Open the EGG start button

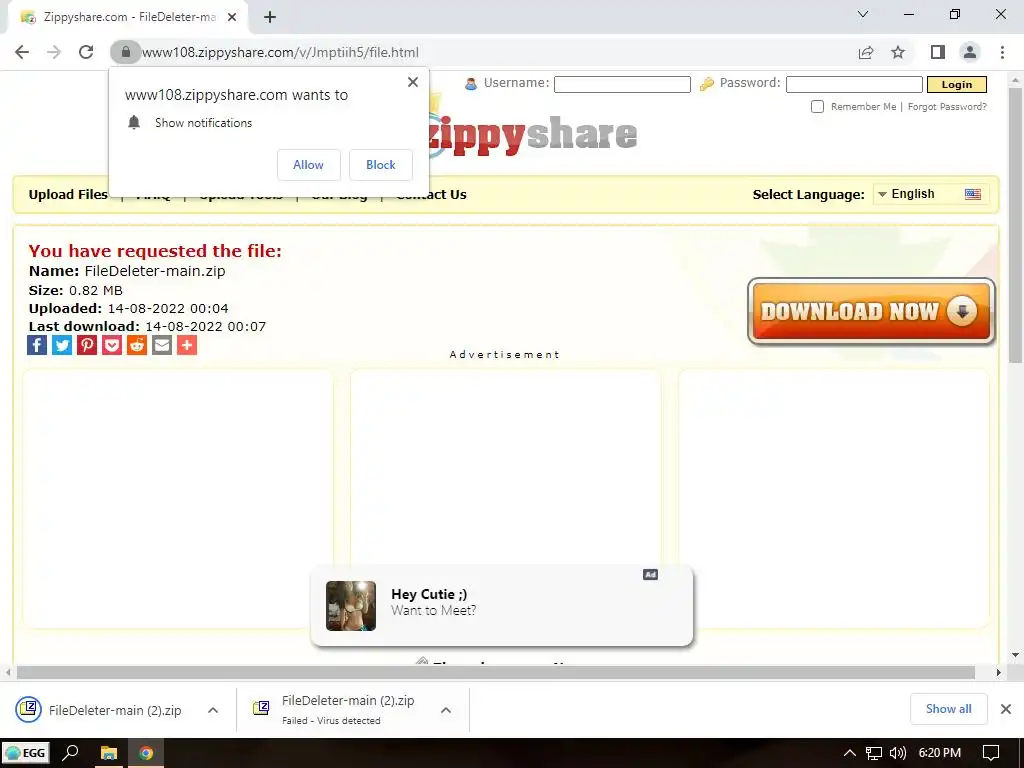(x=26, y=753)
